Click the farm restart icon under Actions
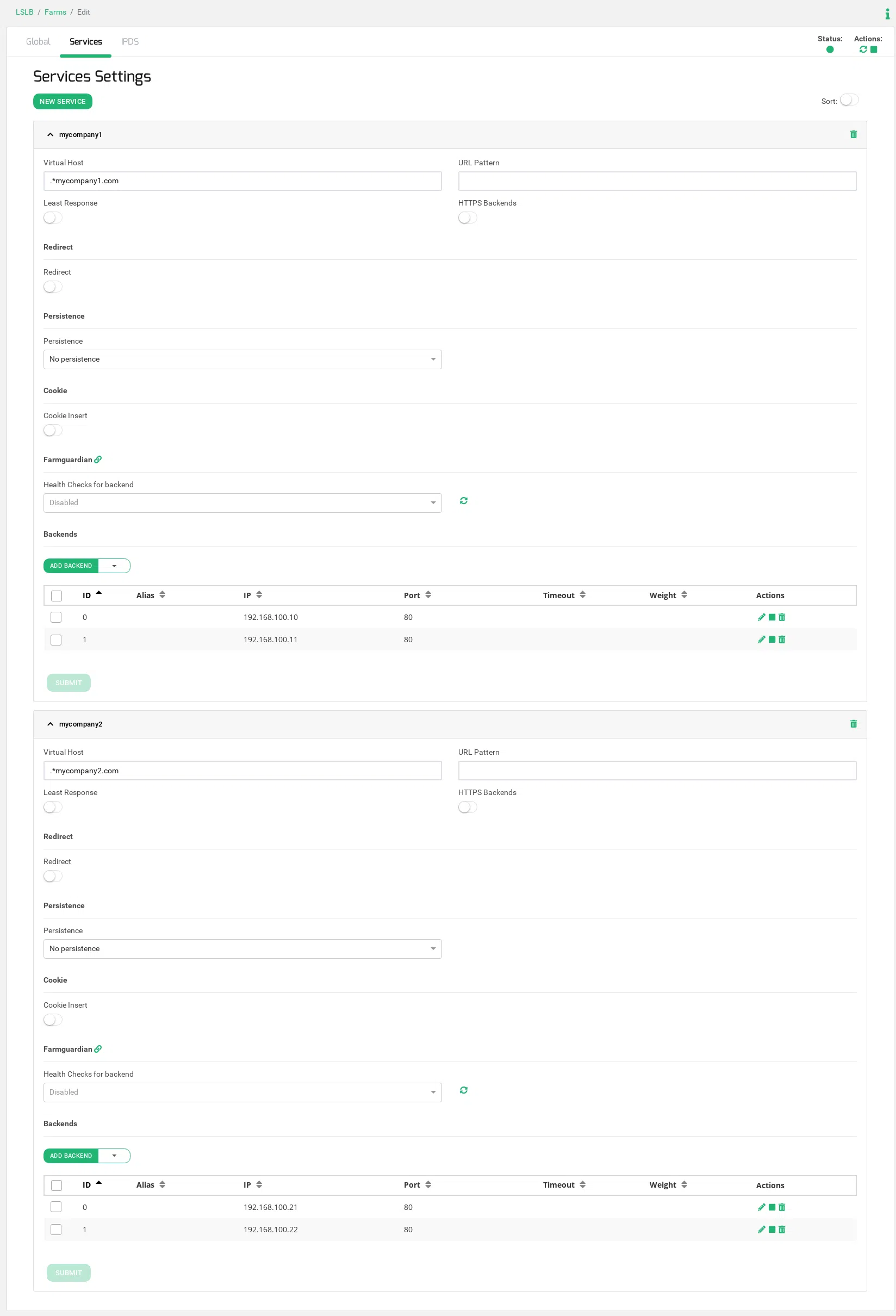 click(863, 50)
